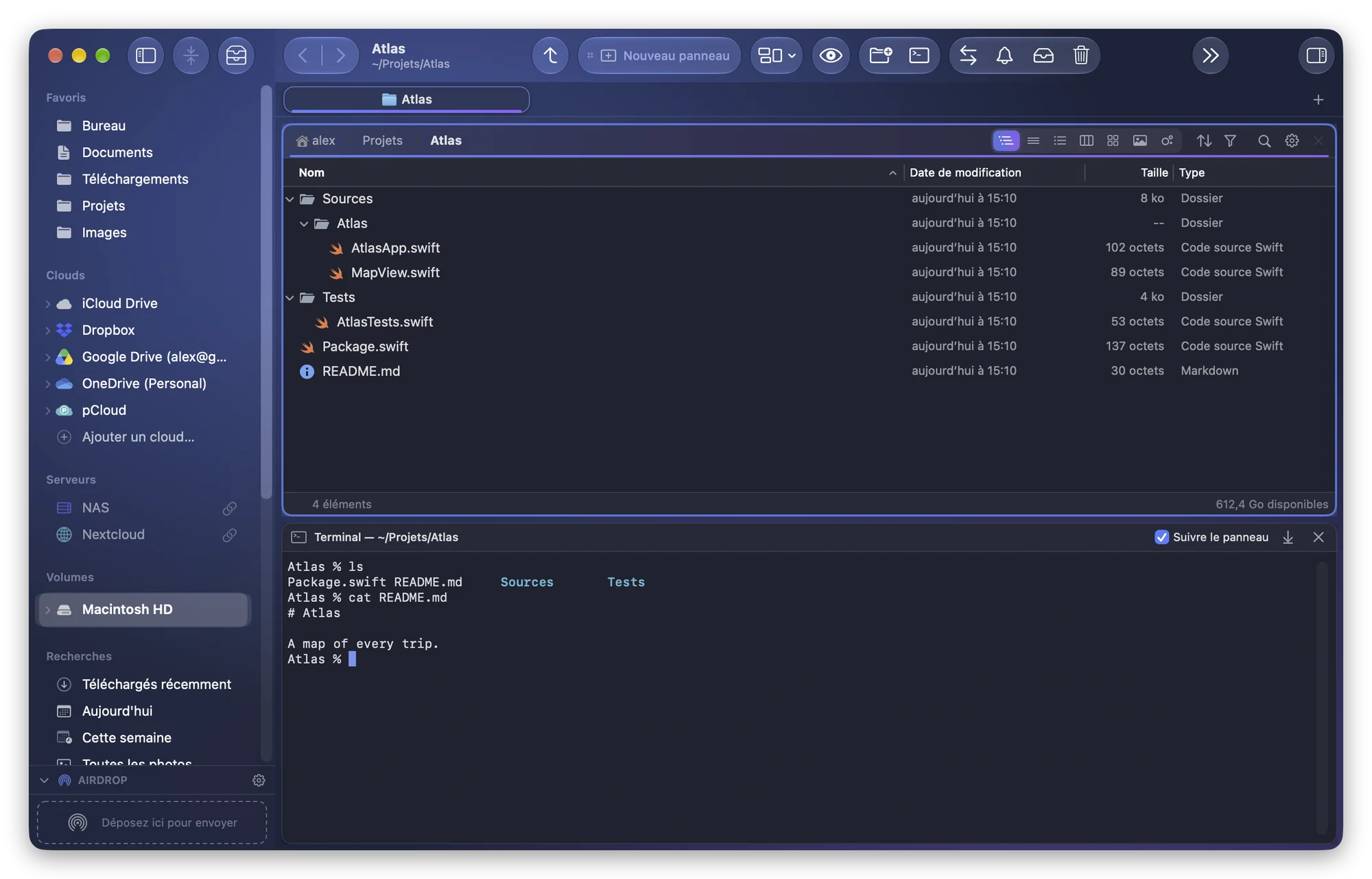1372x879 pixels.
Task: Open filter funnel icon
Action: click(x=1231, y=141)
